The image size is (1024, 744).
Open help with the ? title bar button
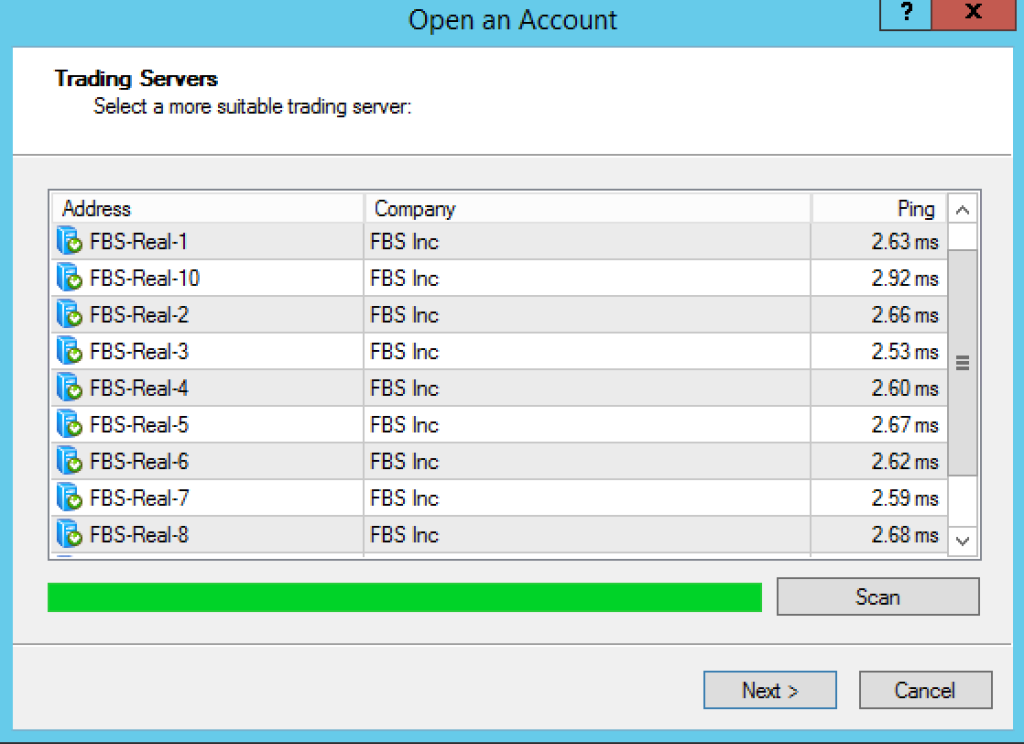tap(906, 13)
